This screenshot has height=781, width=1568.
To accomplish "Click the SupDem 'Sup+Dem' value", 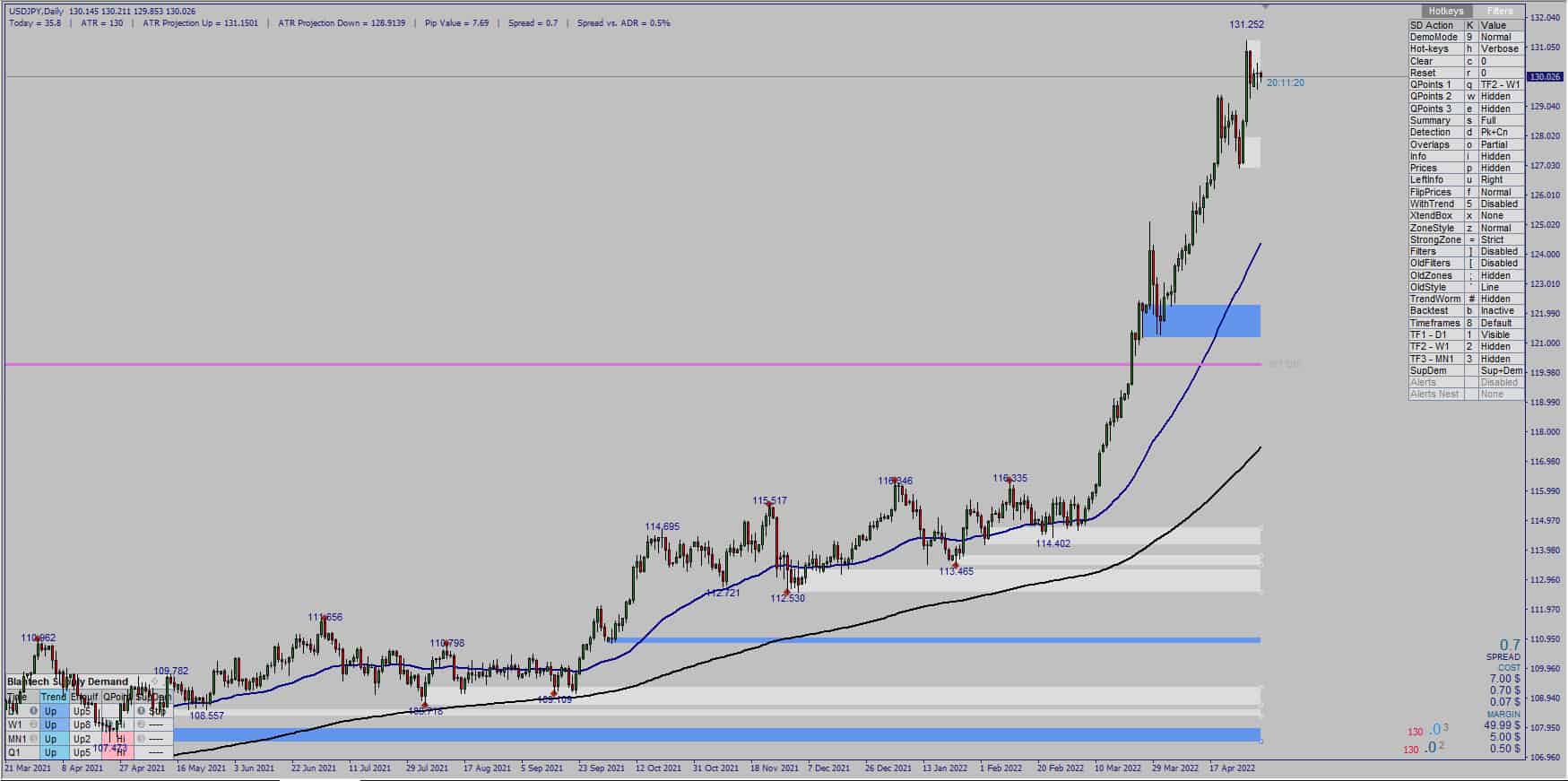I will pyautogui.click(x=1501, y=370).
